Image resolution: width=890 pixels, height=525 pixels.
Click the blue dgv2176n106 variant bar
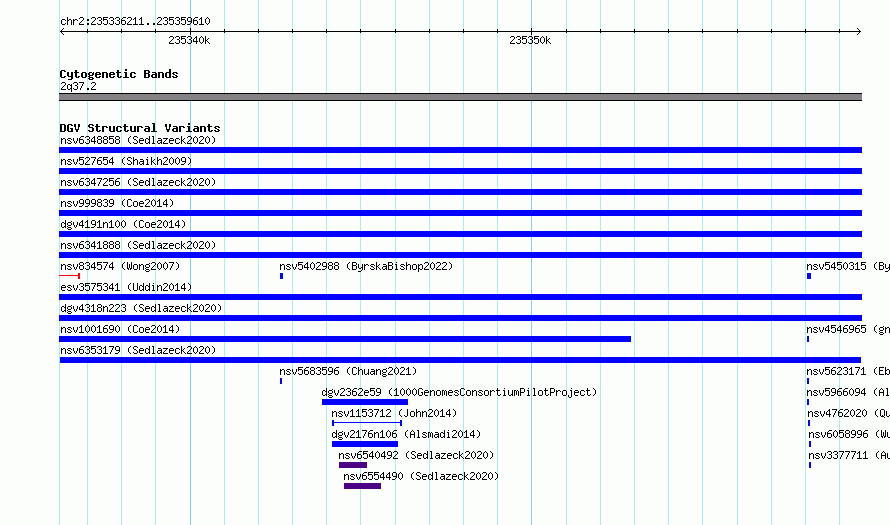[x=365, y=444]
